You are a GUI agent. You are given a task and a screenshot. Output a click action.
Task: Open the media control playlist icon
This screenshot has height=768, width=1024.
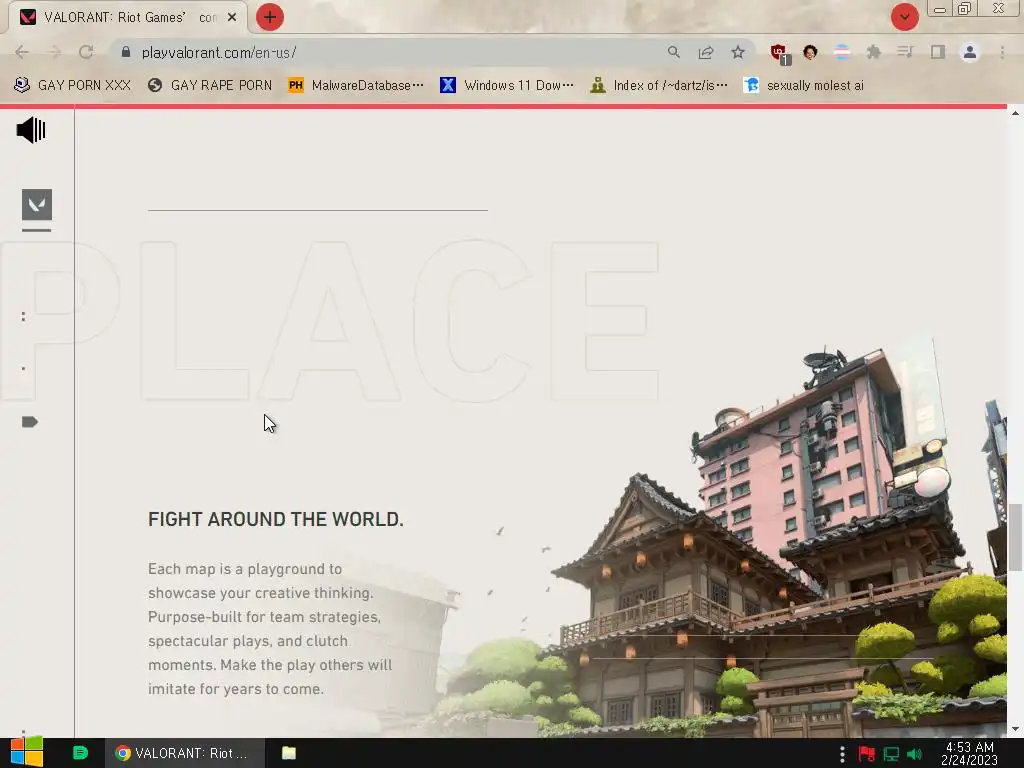point(905,52)
